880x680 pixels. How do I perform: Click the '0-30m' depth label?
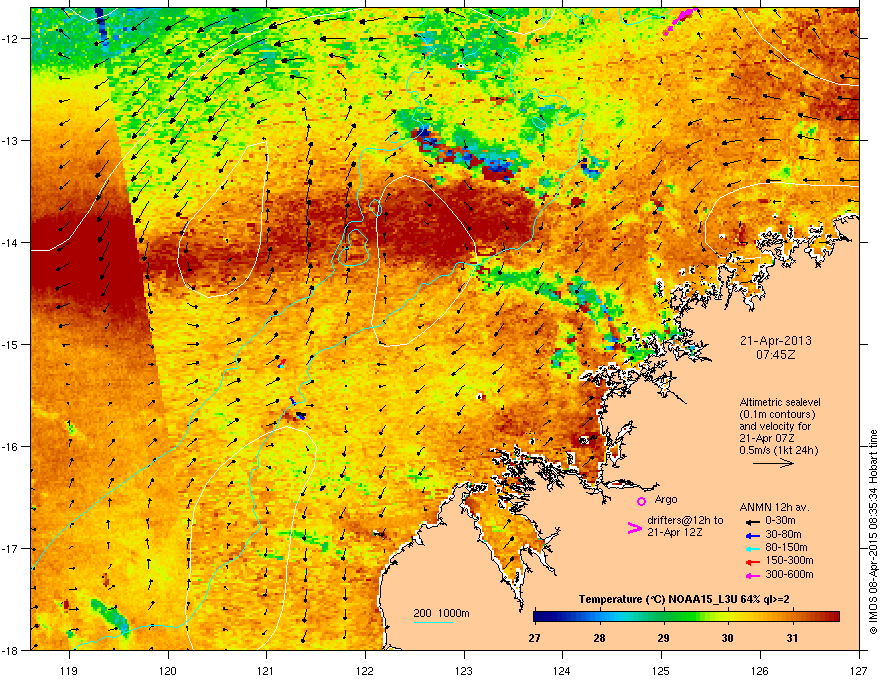point(780,521)
